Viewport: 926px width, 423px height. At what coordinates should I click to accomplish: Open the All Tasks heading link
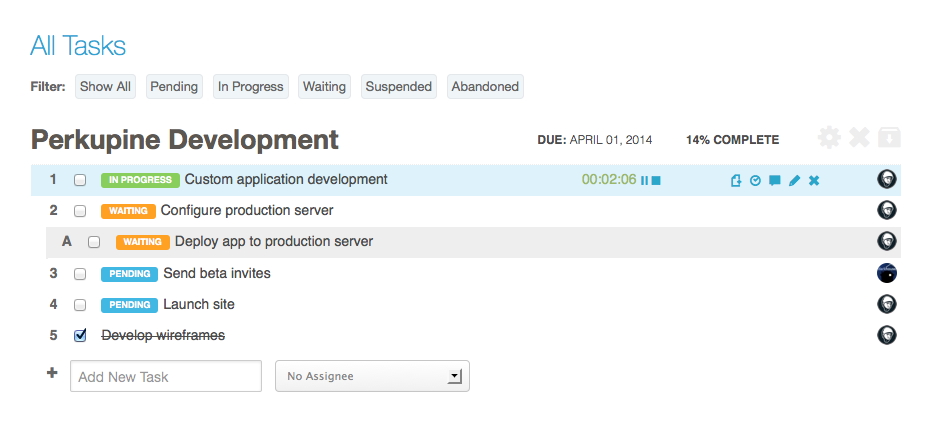(78, 45)
